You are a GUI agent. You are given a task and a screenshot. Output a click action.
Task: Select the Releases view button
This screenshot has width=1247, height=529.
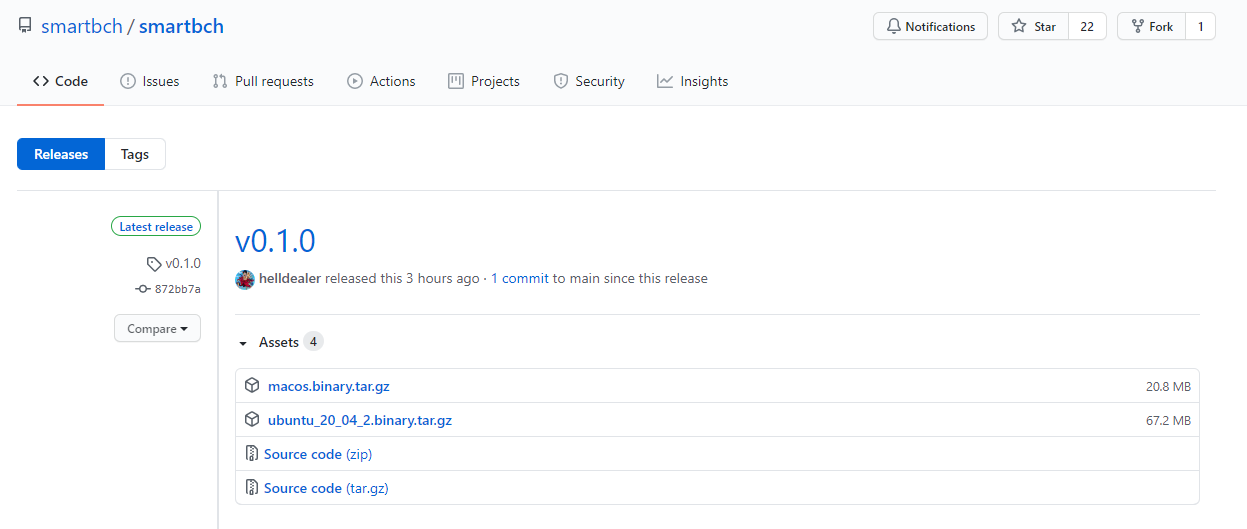tap(61, 154)
